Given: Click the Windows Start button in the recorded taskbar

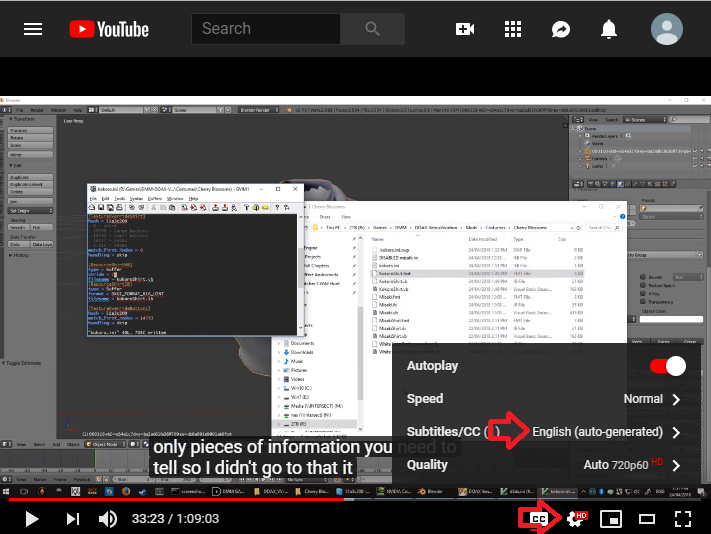Looking at the screenshot, I should 6,491.
